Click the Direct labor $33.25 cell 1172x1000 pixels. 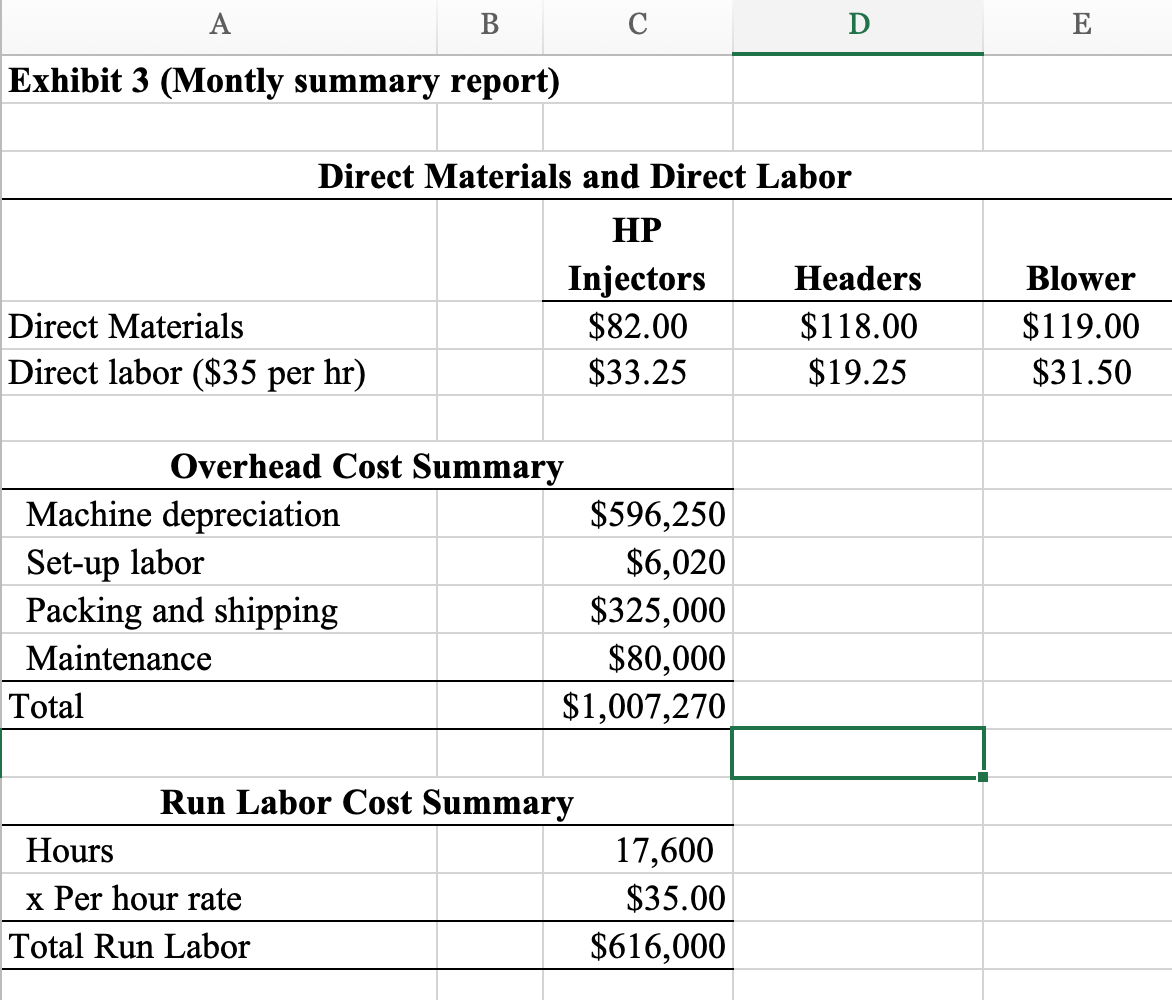coord(636,372)
